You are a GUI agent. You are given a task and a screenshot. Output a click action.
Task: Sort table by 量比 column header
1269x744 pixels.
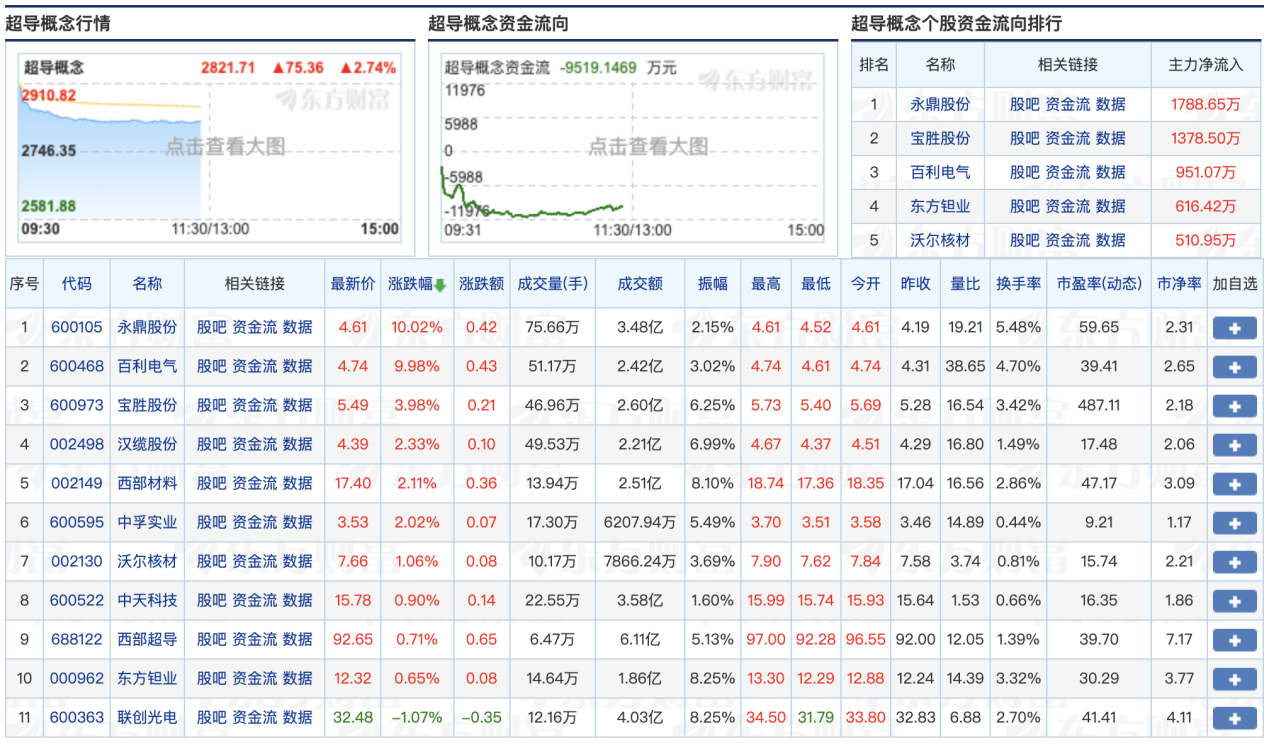coord(965,283)
